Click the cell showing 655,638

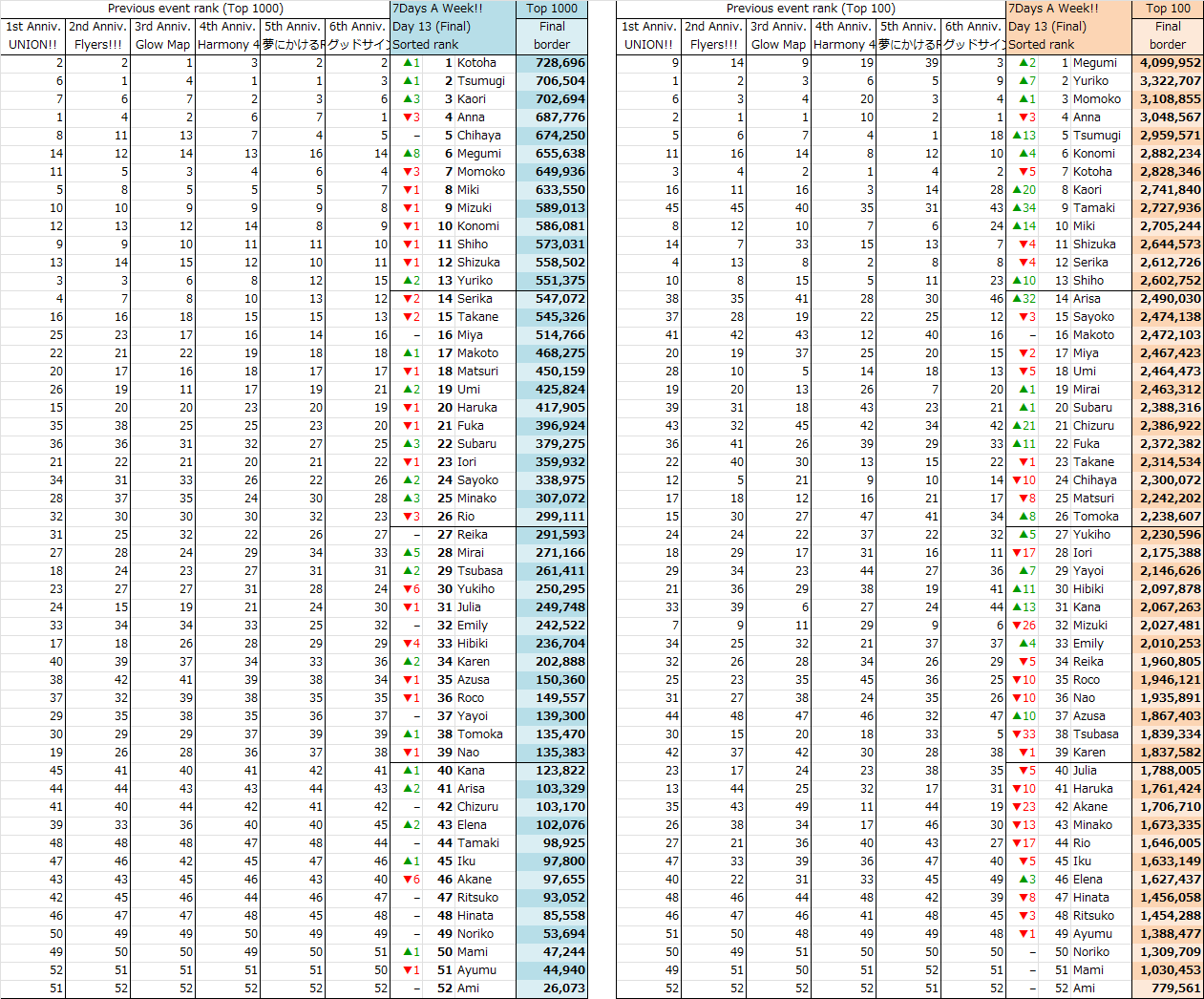click(552, 154)
